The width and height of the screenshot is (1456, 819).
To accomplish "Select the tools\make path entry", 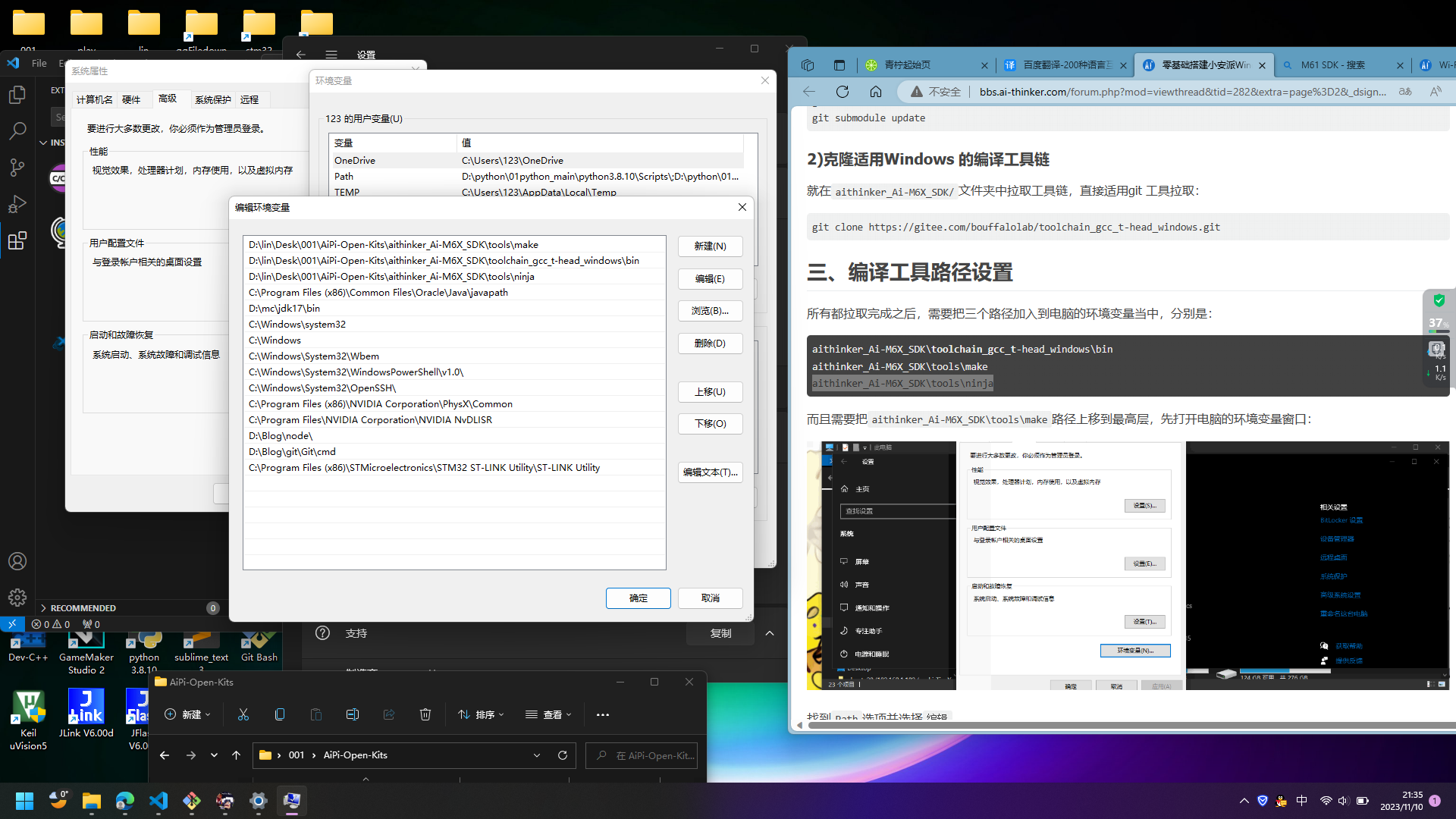I will coord(454,245).
